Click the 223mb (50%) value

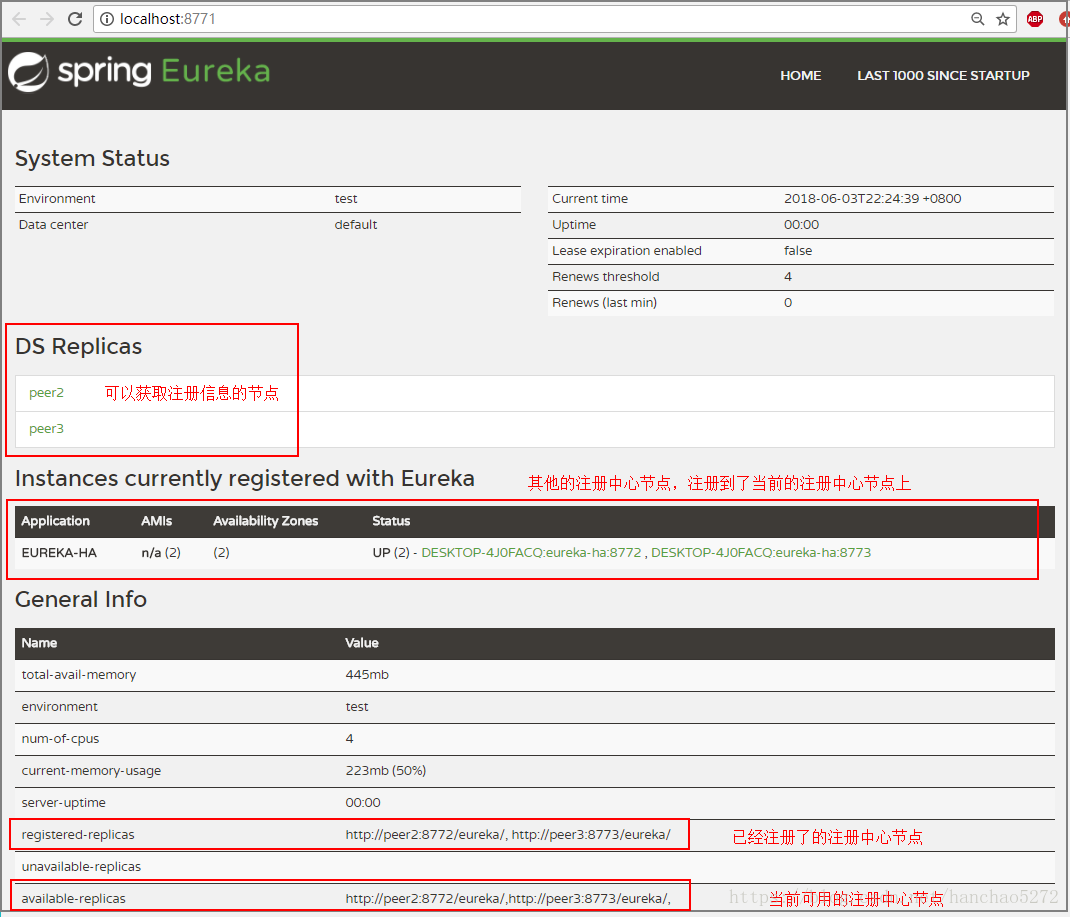pyautogui.click(x=386, y=770)
